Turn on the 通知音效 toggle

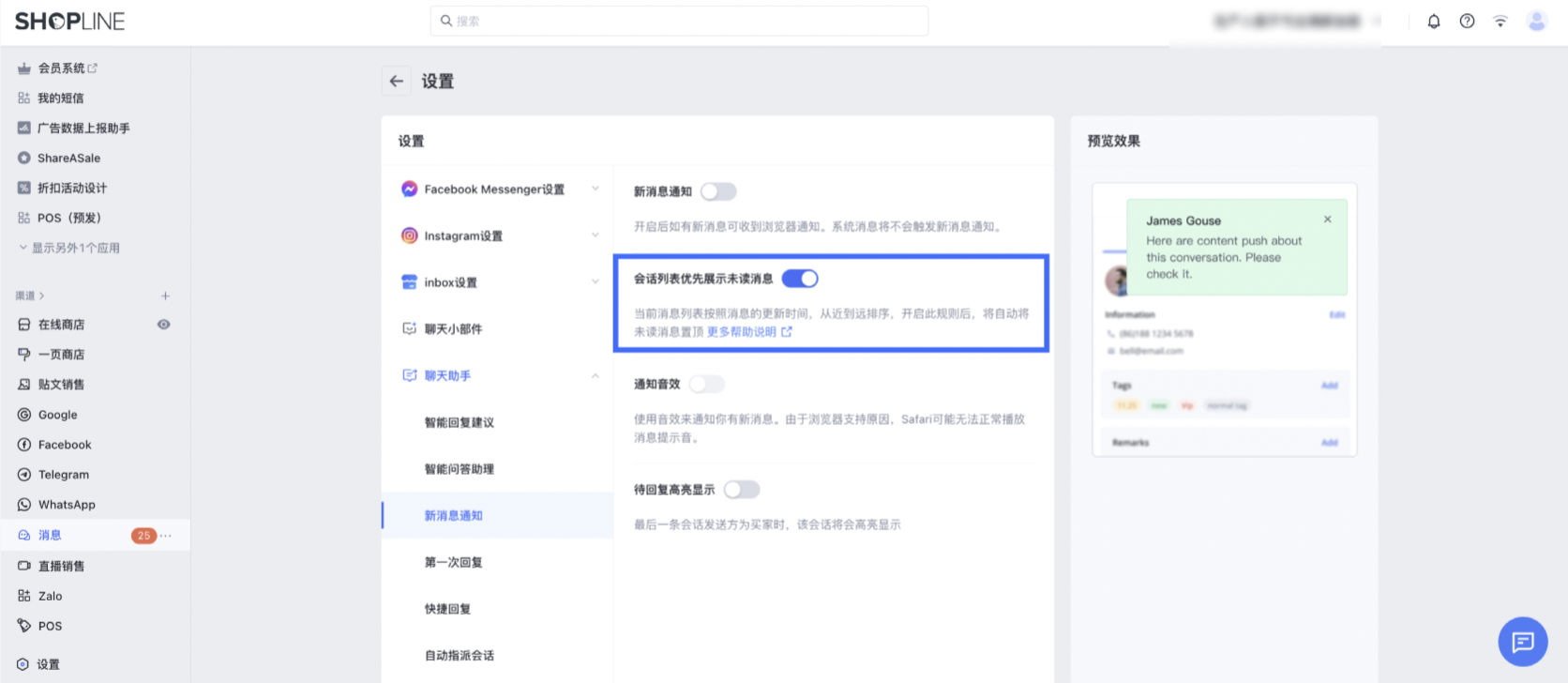coord(706,384)
